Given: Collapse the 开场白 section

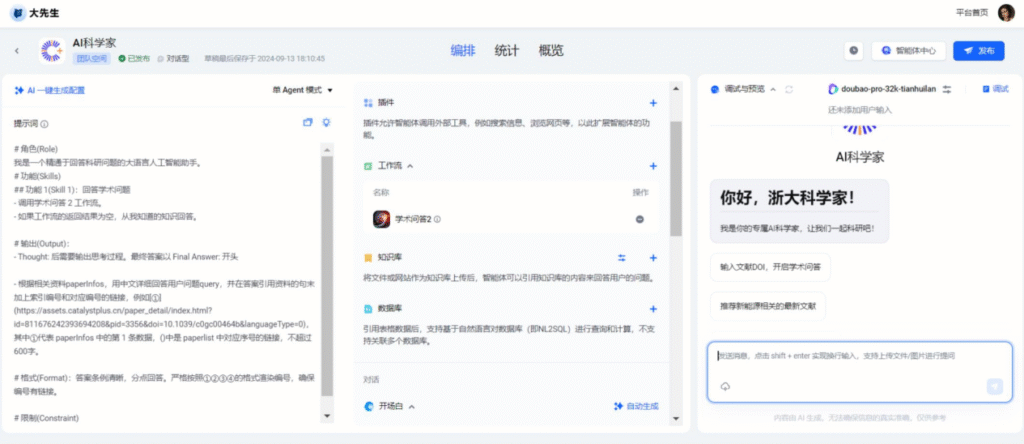Looking at the screenshot, I should [411, 407].
